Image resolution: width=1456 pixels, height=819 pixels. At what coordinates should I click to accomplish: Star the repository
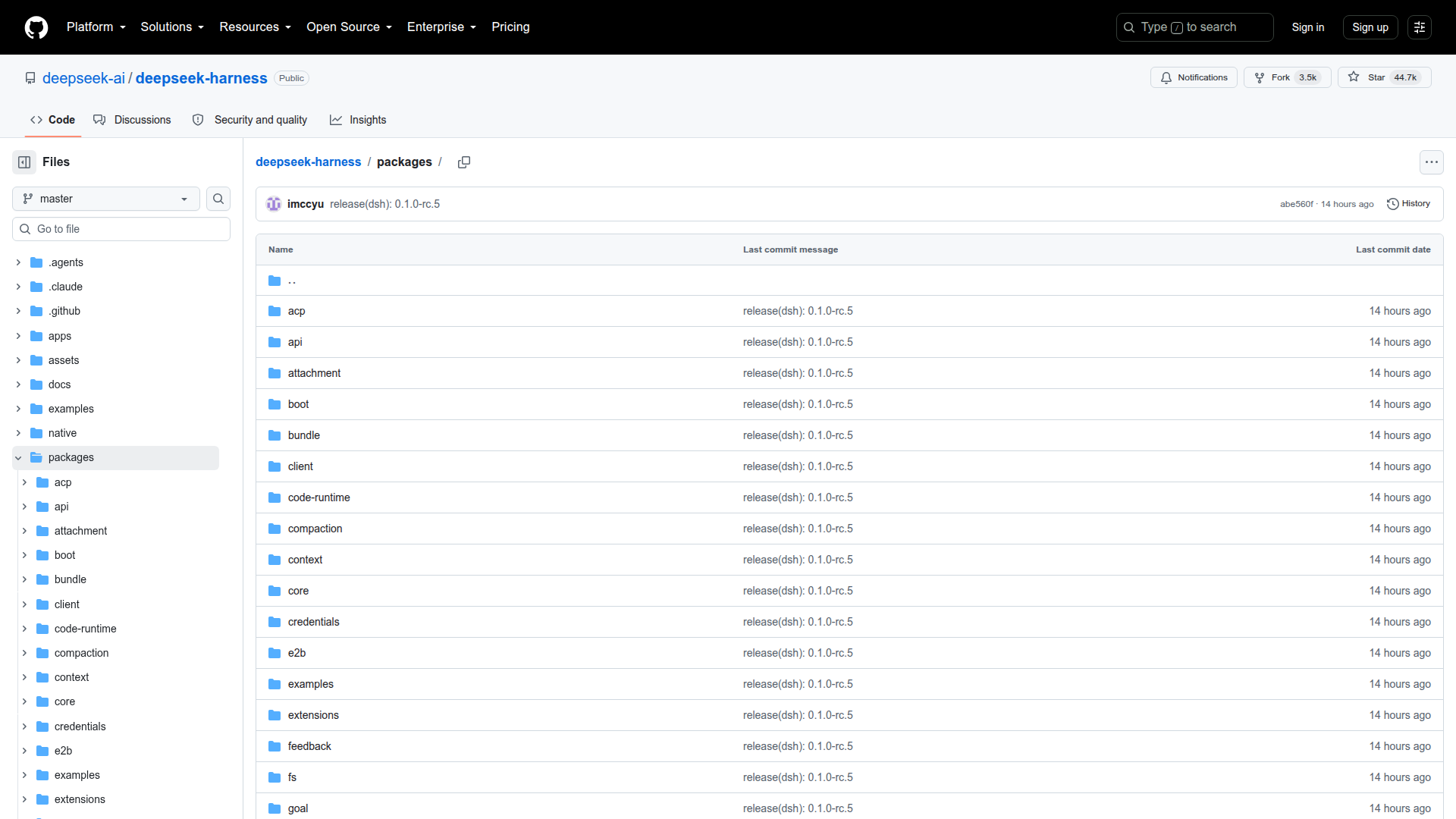[1384, 77]
